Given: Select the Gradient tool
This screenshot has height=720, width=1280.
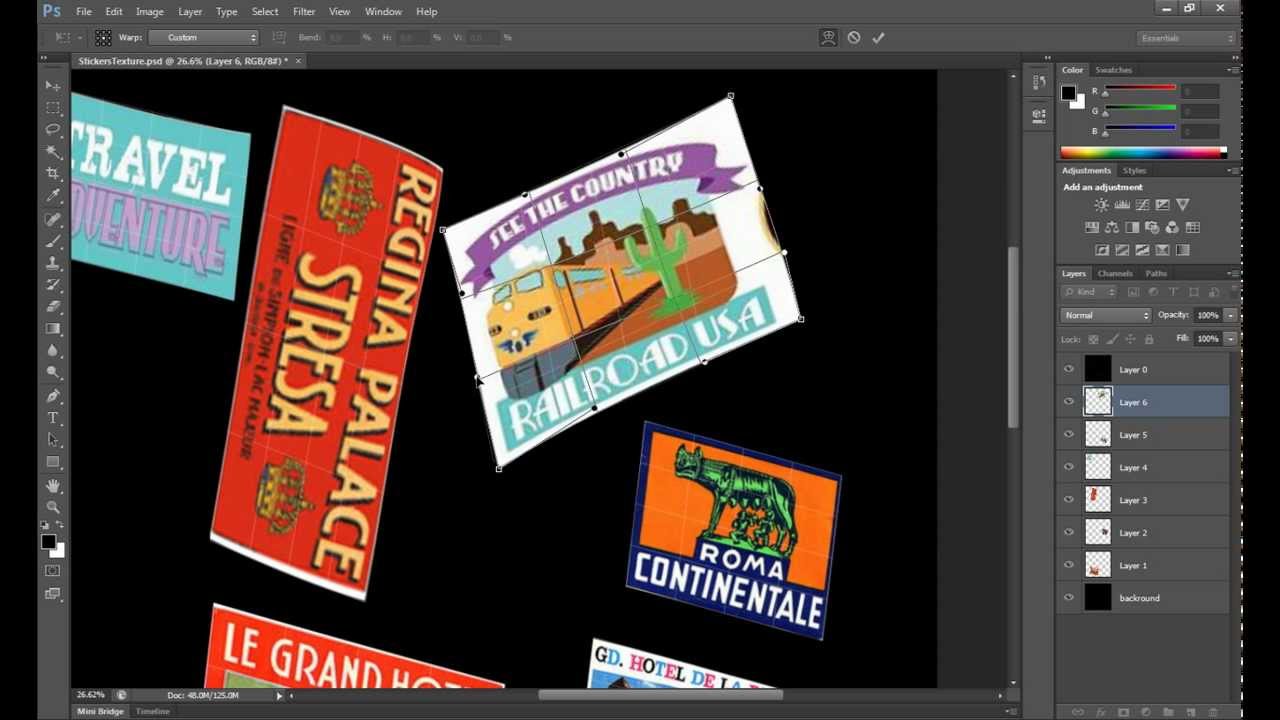Looking at the screenshot, I should click(x=53, y=328).
